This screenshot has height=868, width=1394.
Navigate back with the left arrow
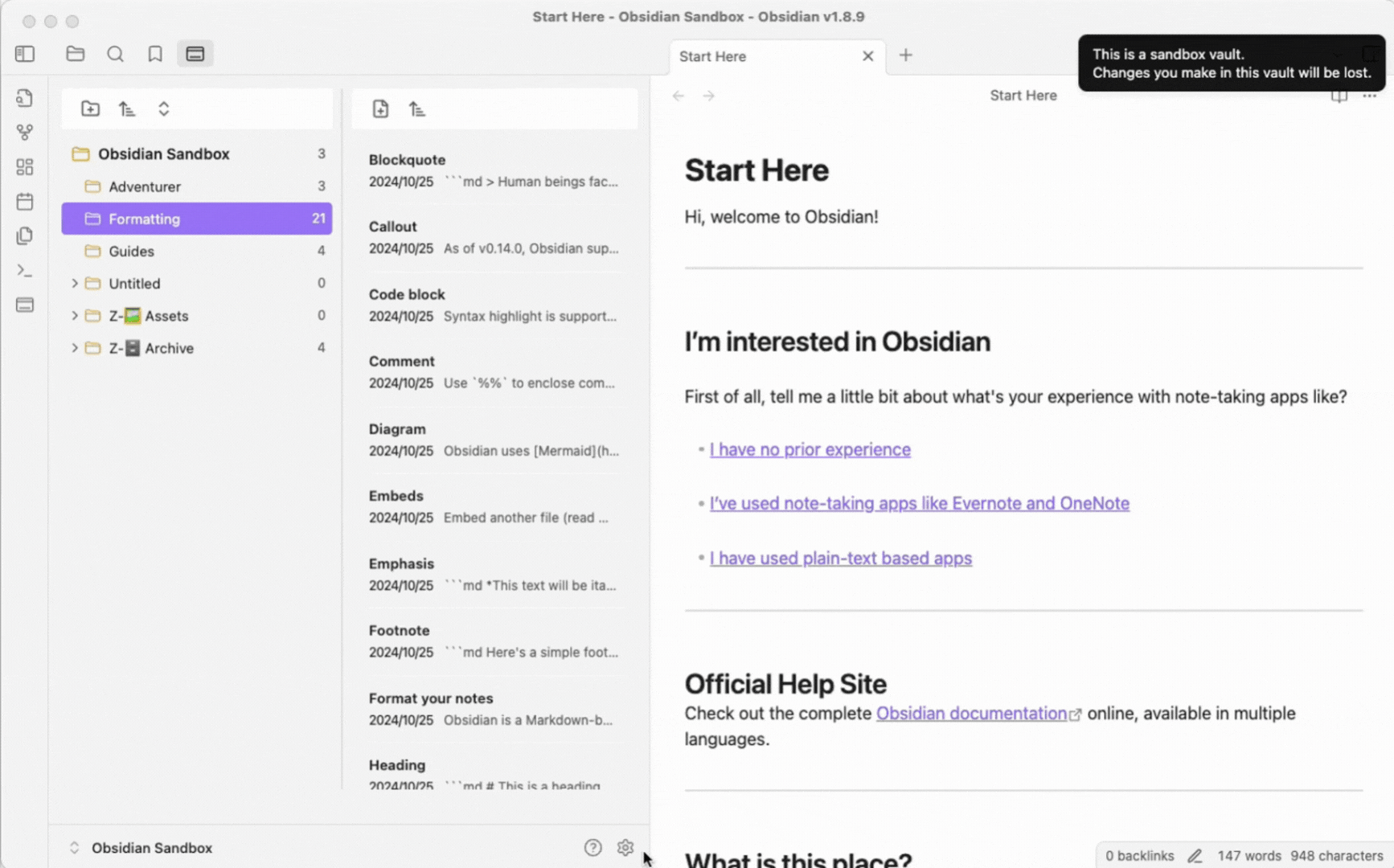(x=679, y=96)
